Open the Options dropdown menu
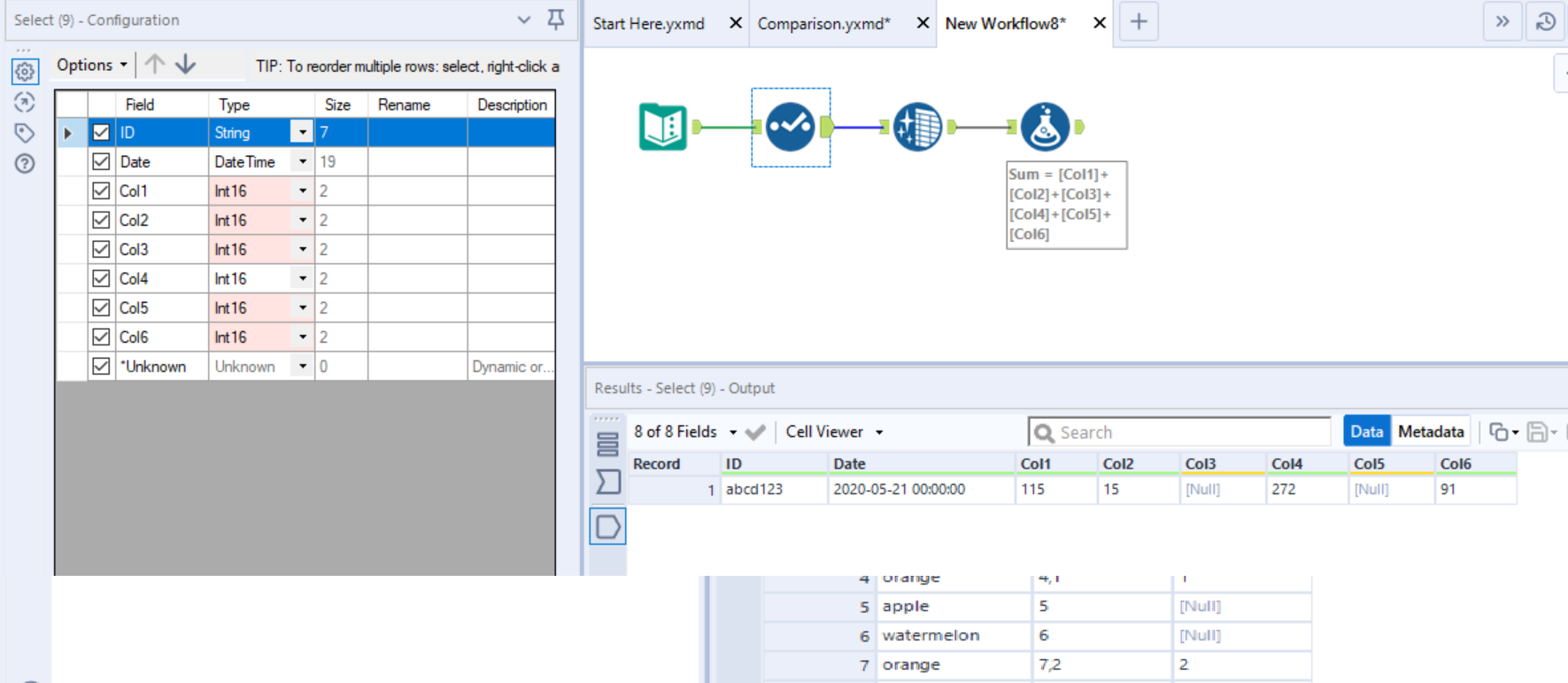The width and height of the screenshot is (1568, 683). point(92,65)
